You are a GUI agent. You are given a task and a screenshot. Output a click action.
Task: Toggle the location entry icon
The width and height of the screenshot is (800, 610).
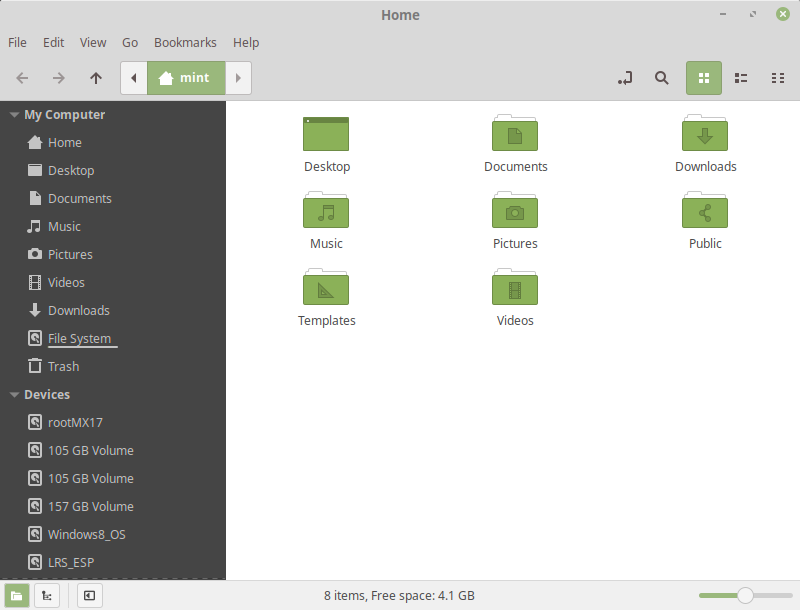pyautogui.click(x=624, y=78)
